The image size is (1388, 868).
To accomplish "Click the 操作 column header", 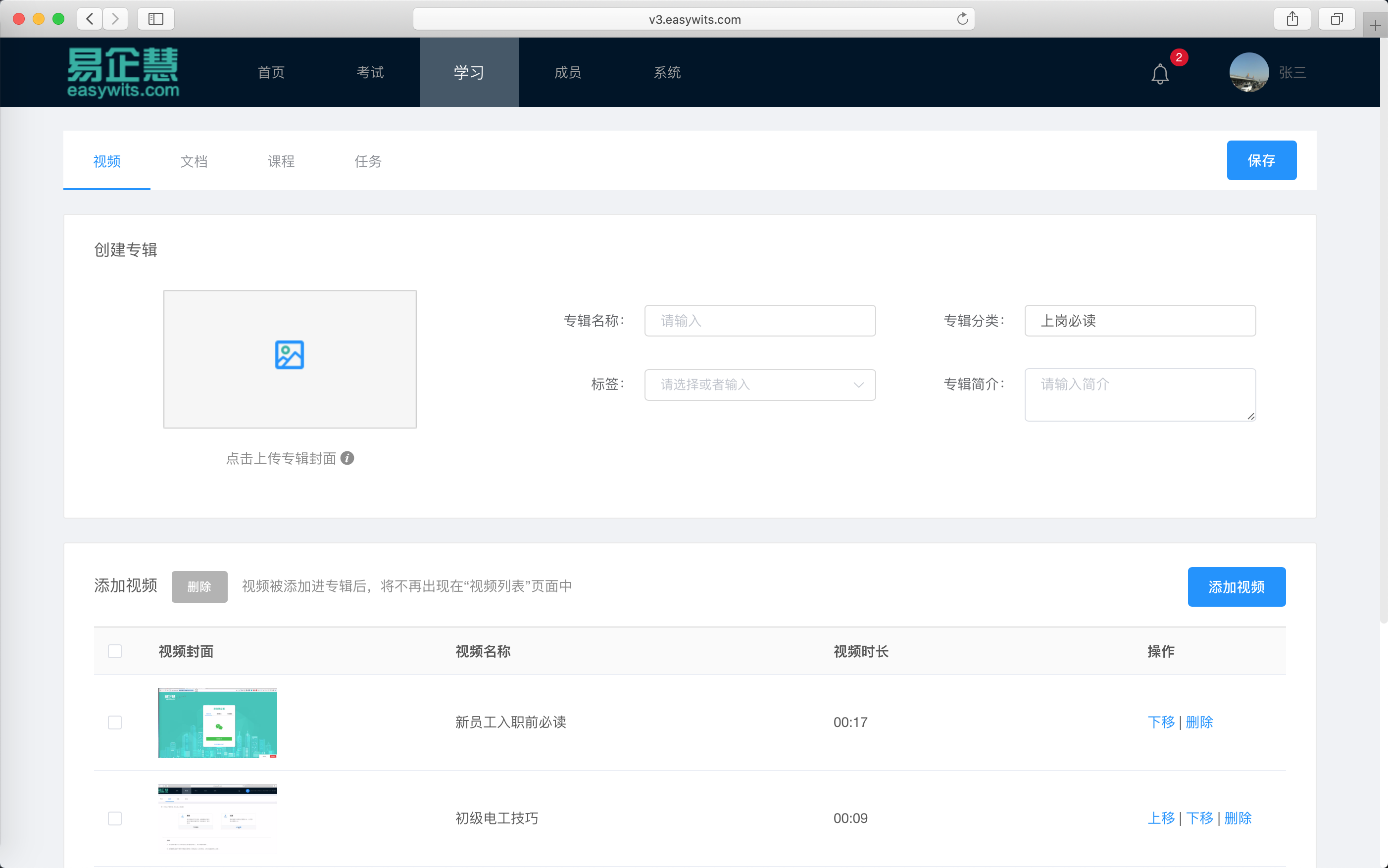I will pyautogui.click(x=1161, y=651).
